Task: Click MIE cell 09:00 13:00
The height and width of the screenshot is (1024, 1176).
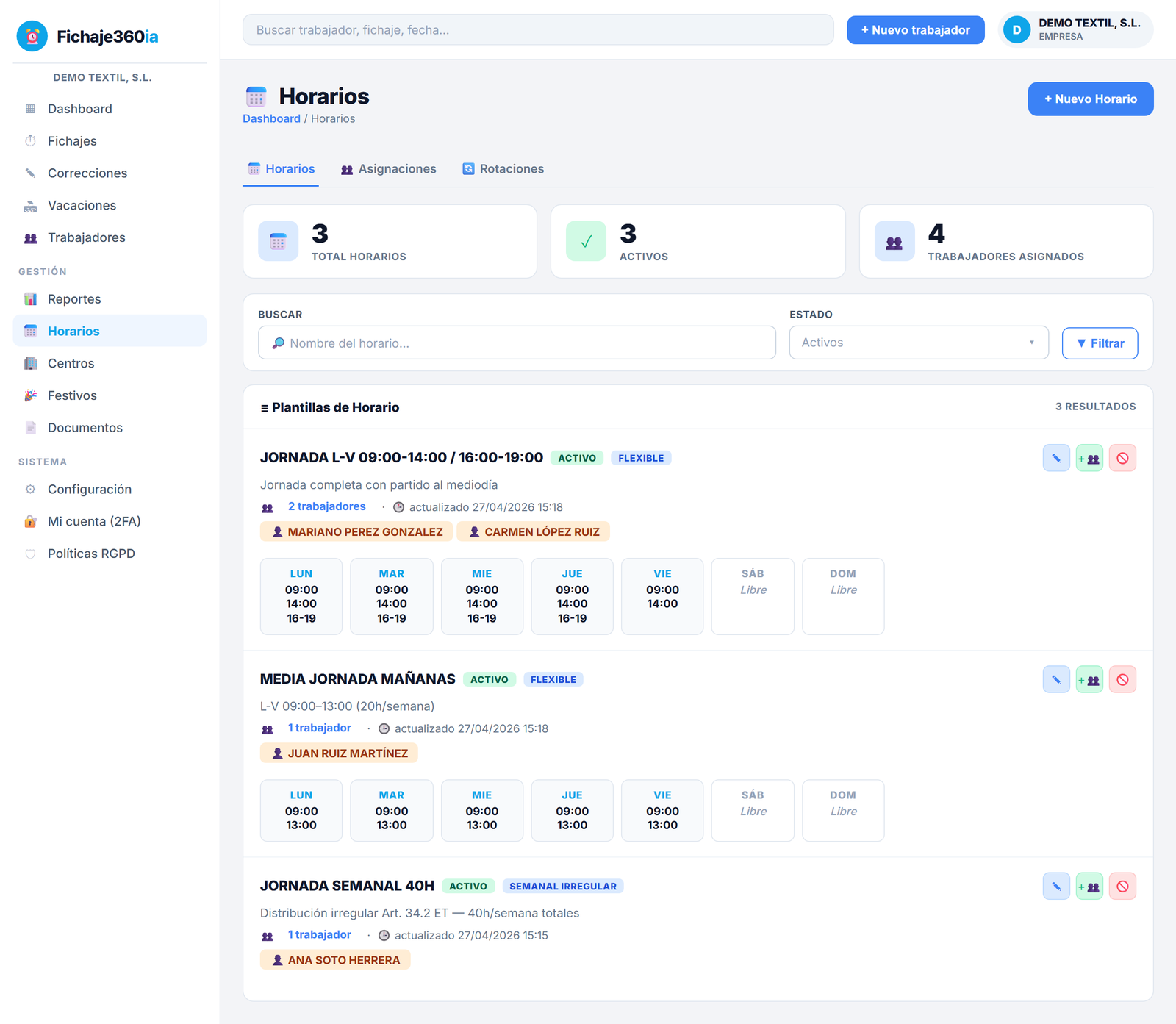Action: click(482, 810)
